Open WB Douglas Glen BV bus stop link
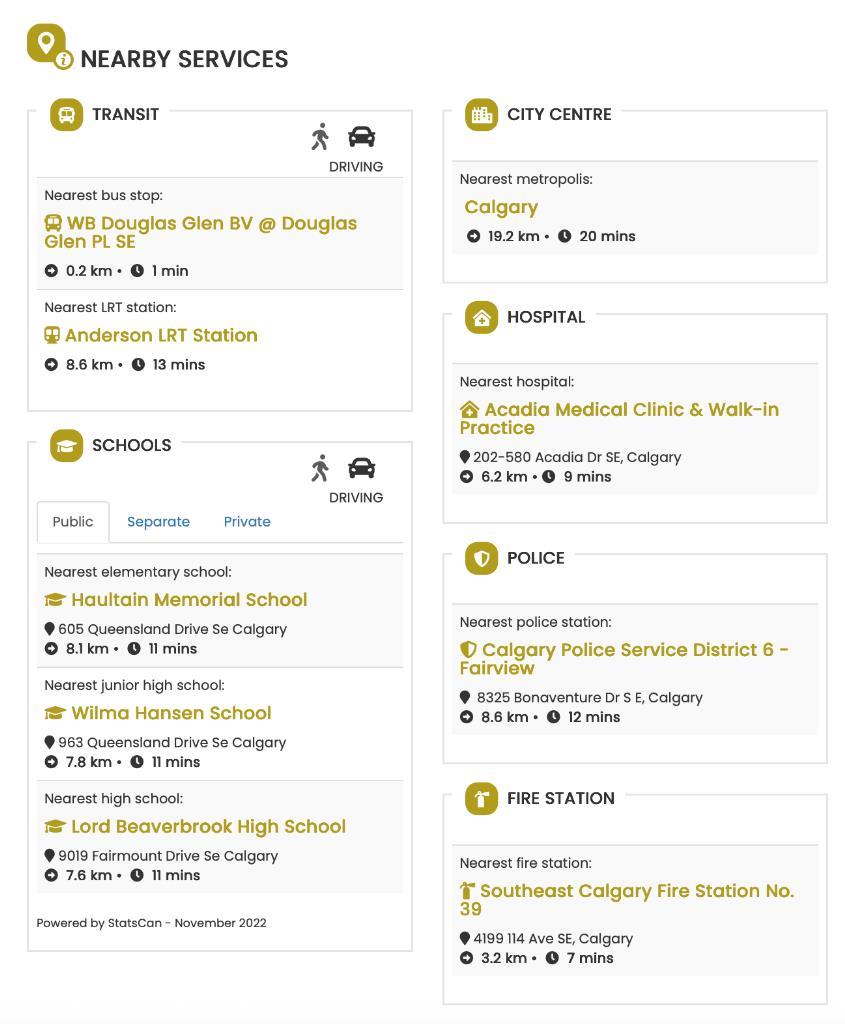The width and height of the screenshot is (845, 1024). point(200,232)
